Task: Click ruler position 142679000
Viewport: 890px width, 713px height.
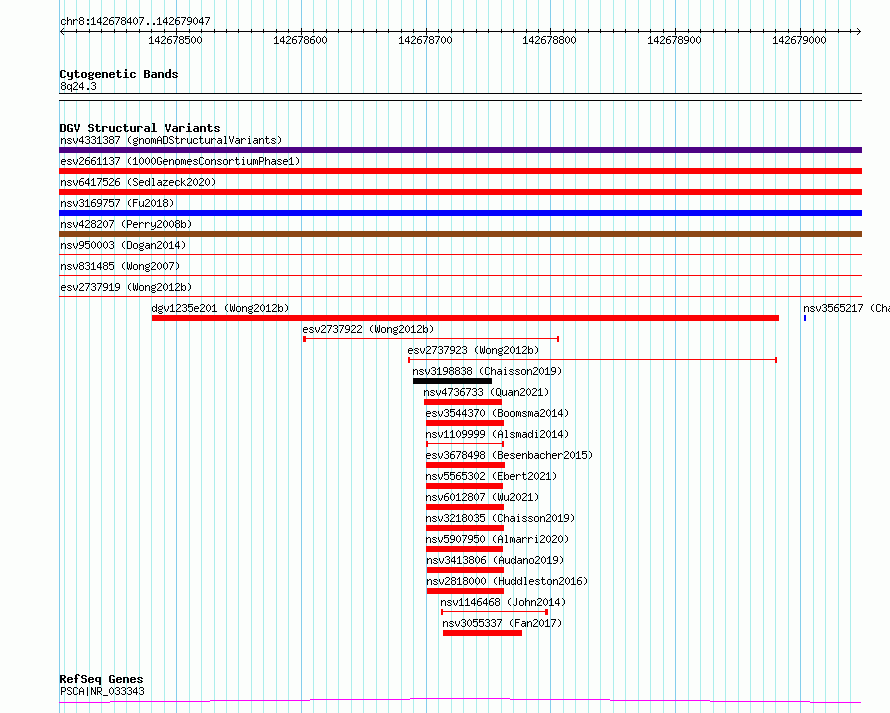Action: click(799, 40)
